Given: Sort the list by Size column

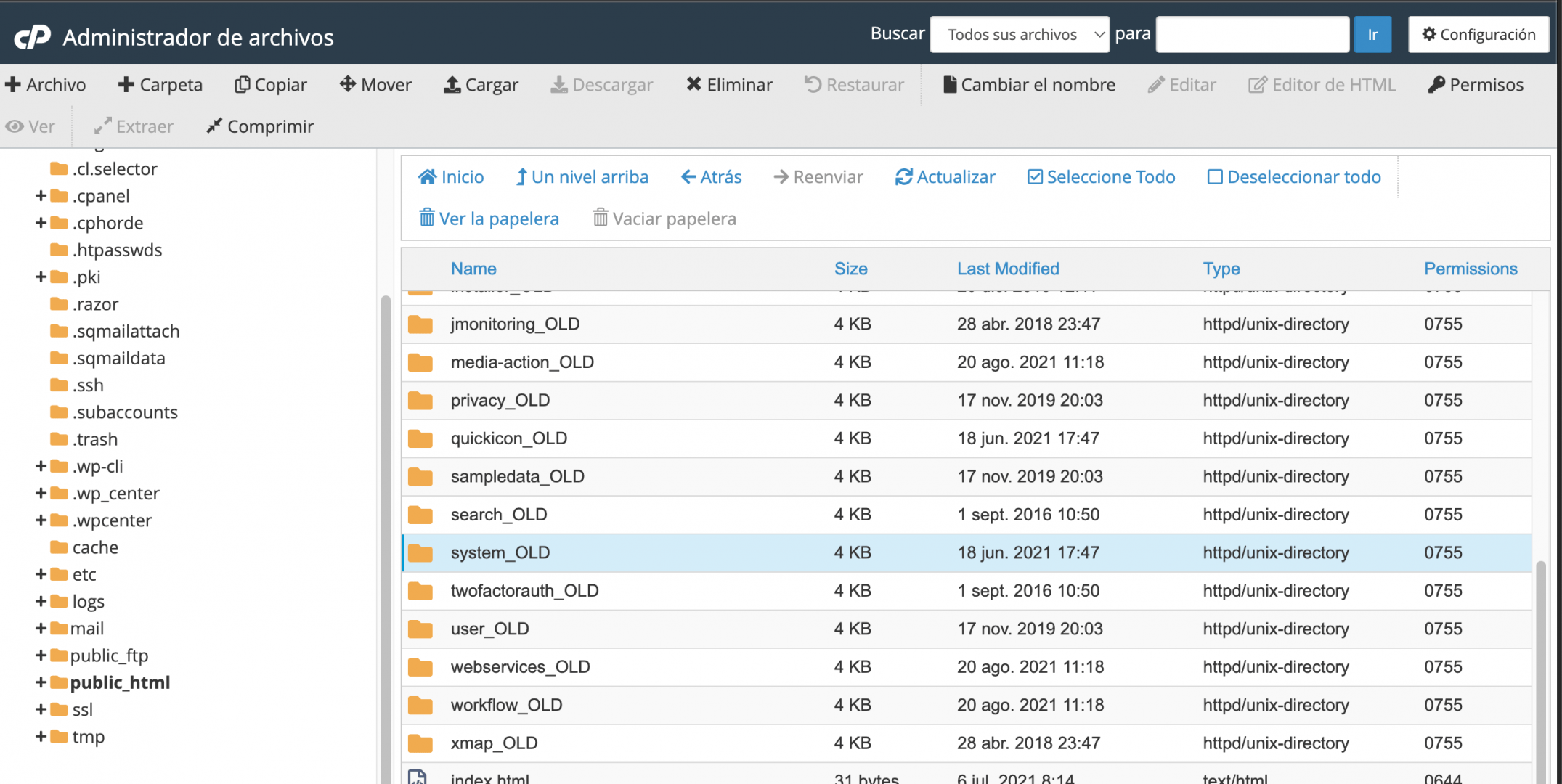Looking at the screenshot, I should (x=851, y=269).
